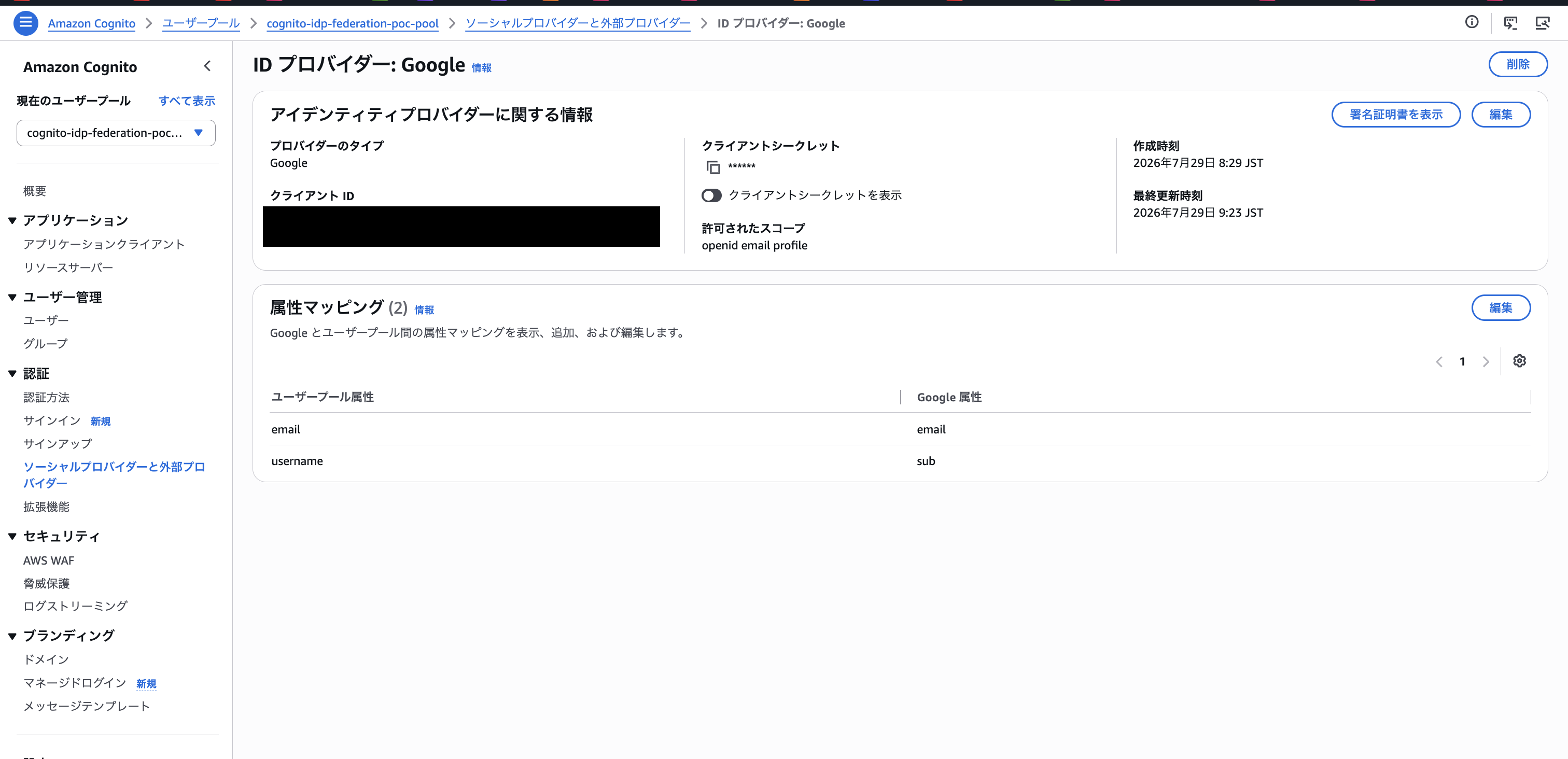The image size is (1568, 759).
Task: Open サインイン page
Action: point(52,420)
